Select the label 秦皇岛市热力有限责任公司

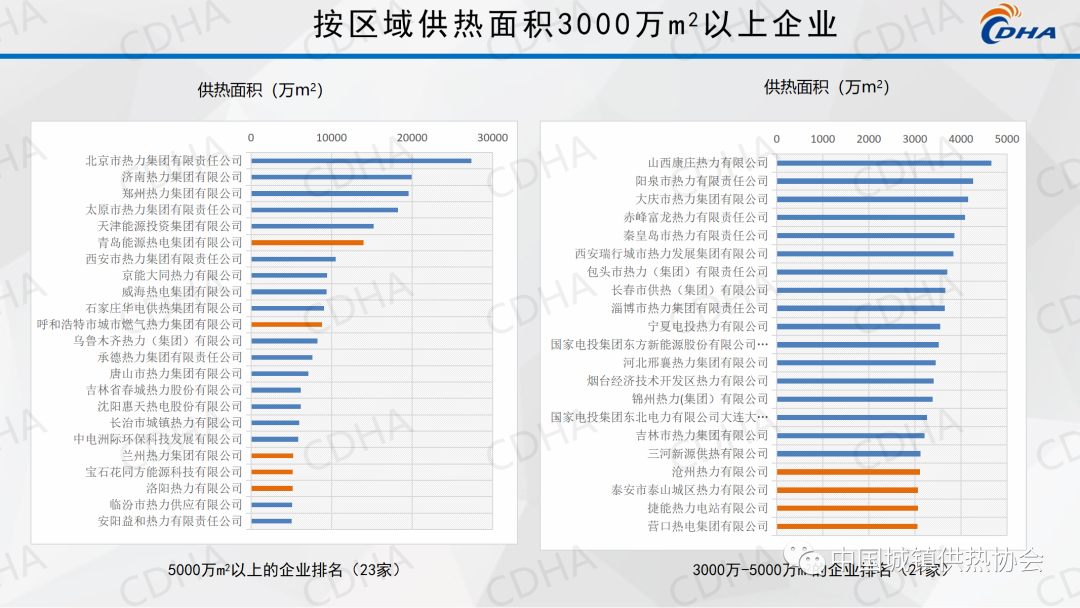pos(696,235)
